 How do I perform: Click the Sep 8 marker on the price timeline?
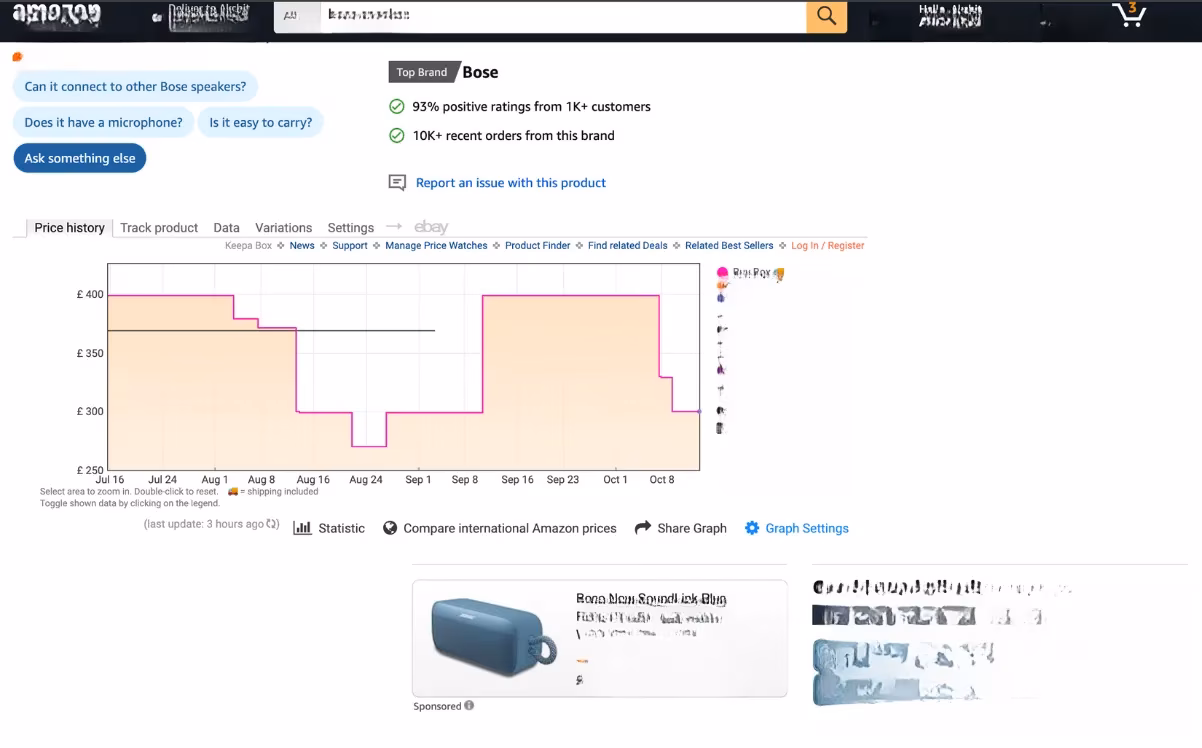[464, 479]
